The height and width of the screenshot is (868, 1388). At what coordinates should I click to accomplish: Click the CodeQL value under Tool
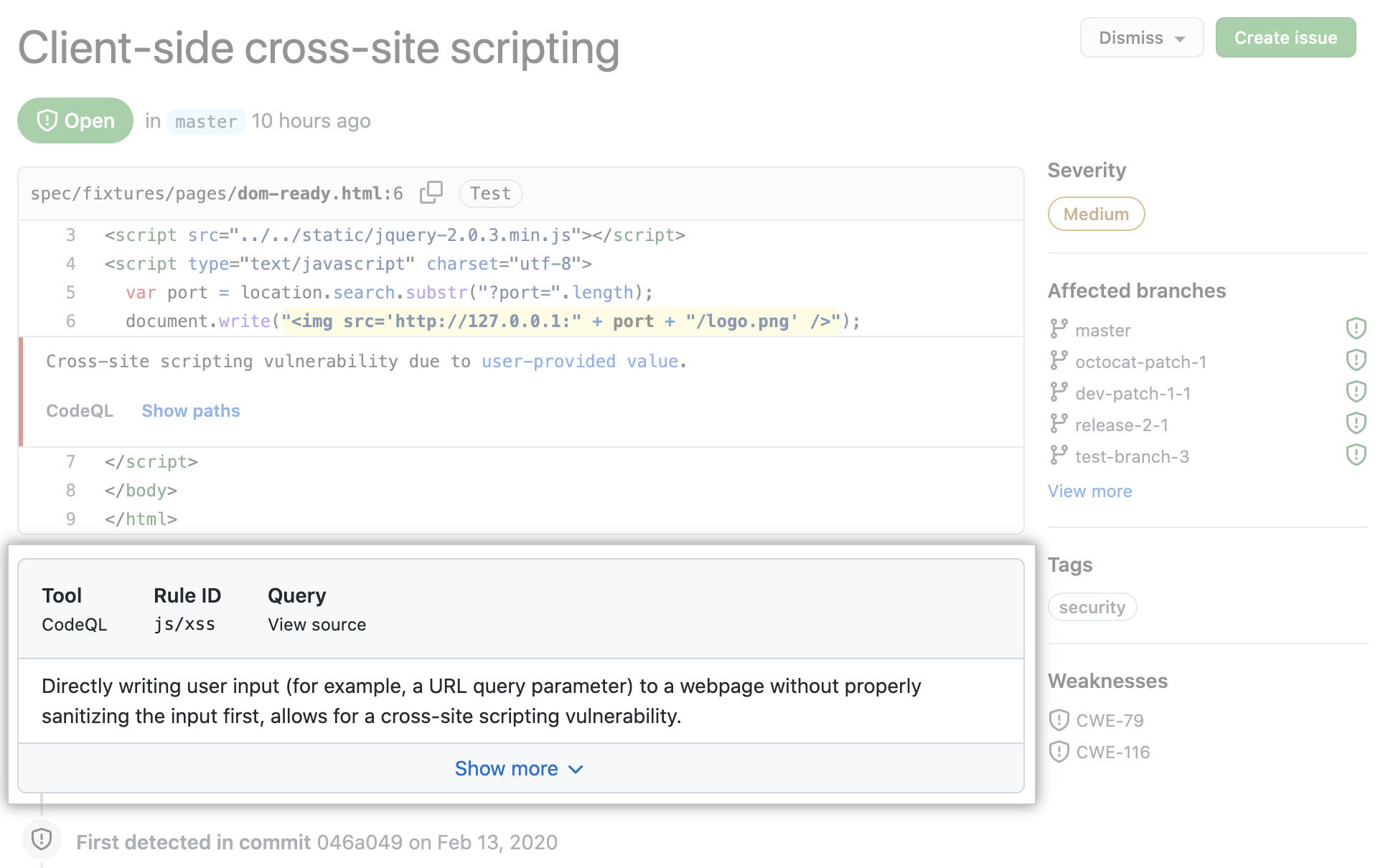[x=75, y=625]
